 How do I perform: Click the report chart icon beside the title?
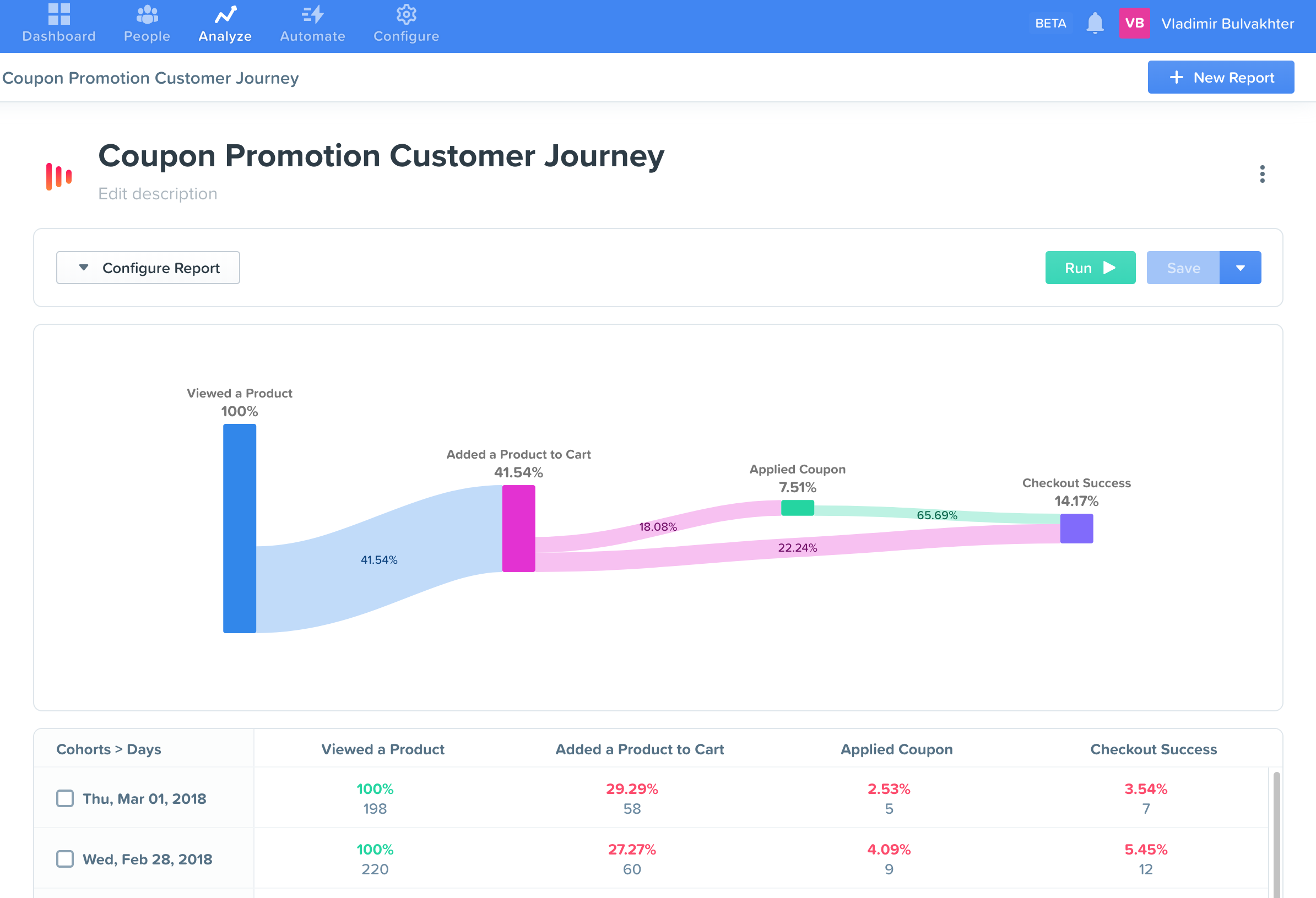tap(58, 176)
